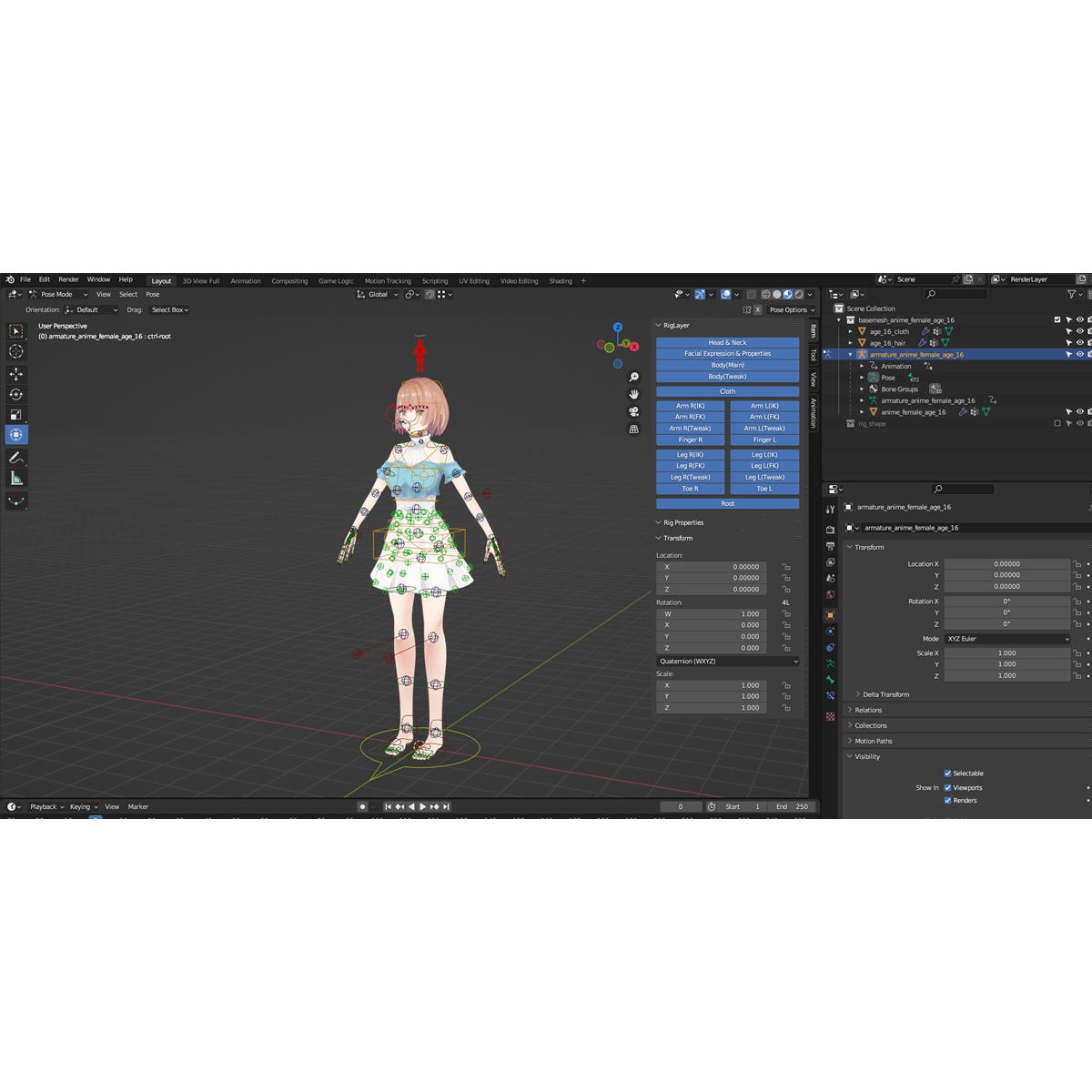Click the Root button in RigLayer panel

[x=727, y=503]
